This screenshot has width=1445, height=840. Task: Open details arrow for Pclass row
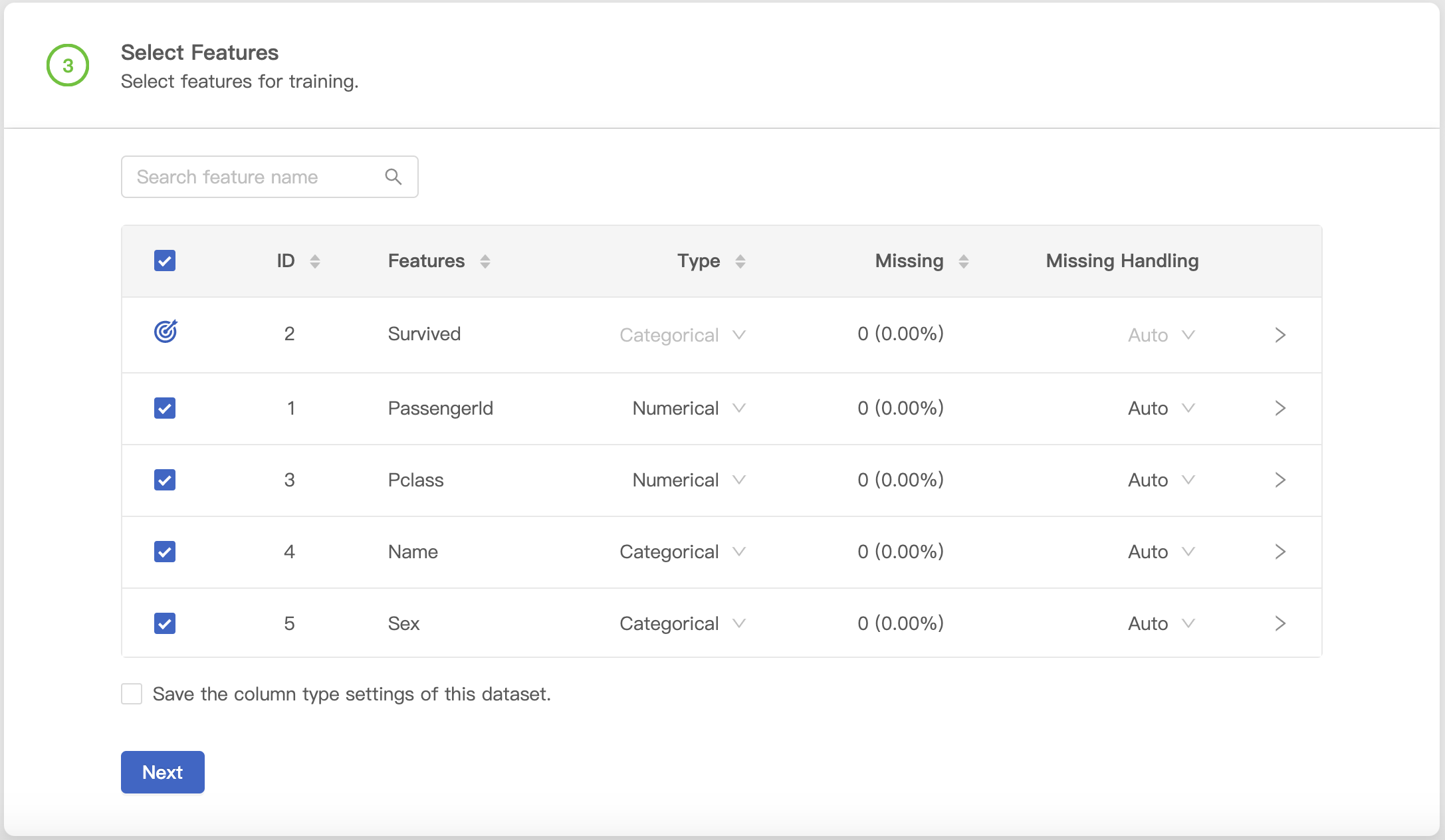point(1280,480)
